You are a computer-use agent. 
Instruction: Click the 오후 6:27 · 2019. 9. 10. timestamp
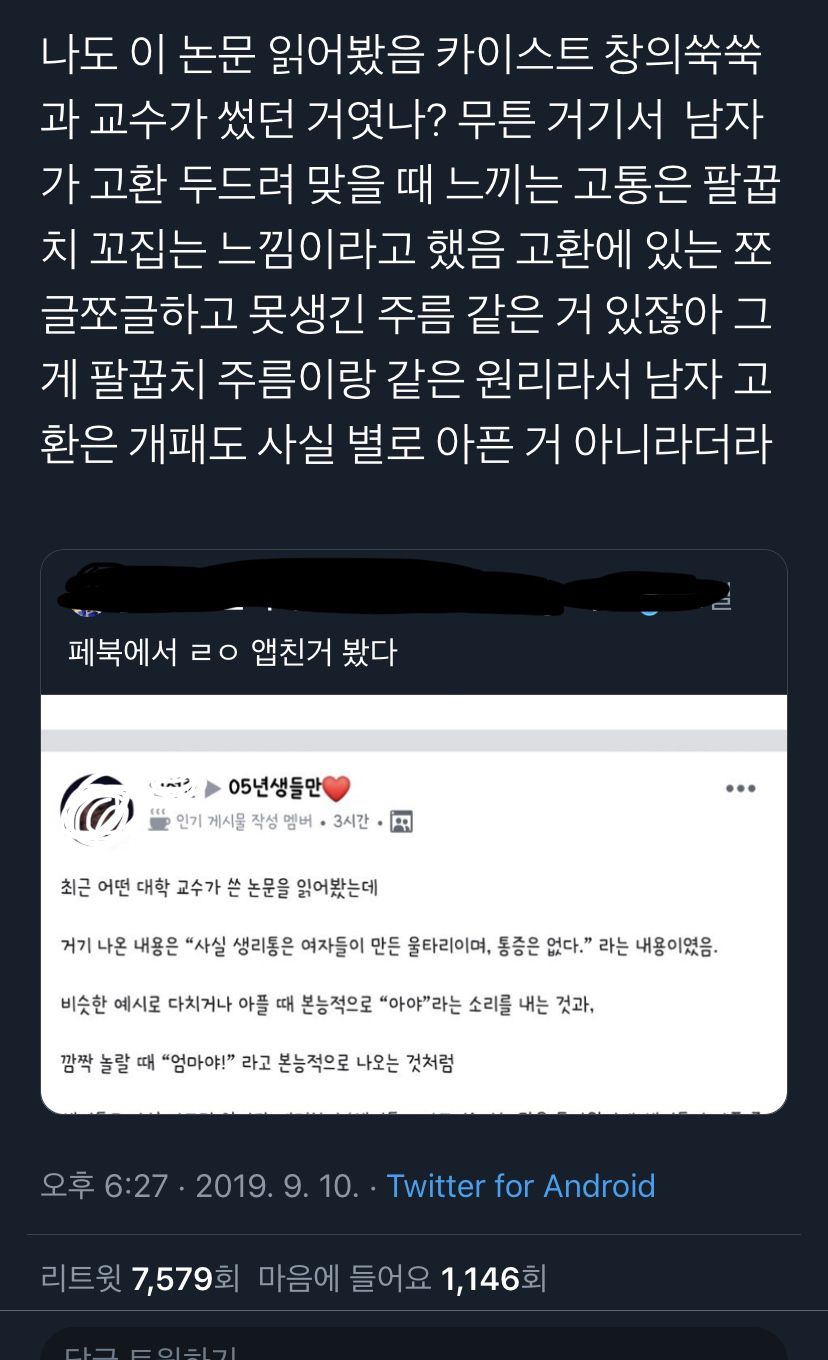click(x=199, y=1186)
